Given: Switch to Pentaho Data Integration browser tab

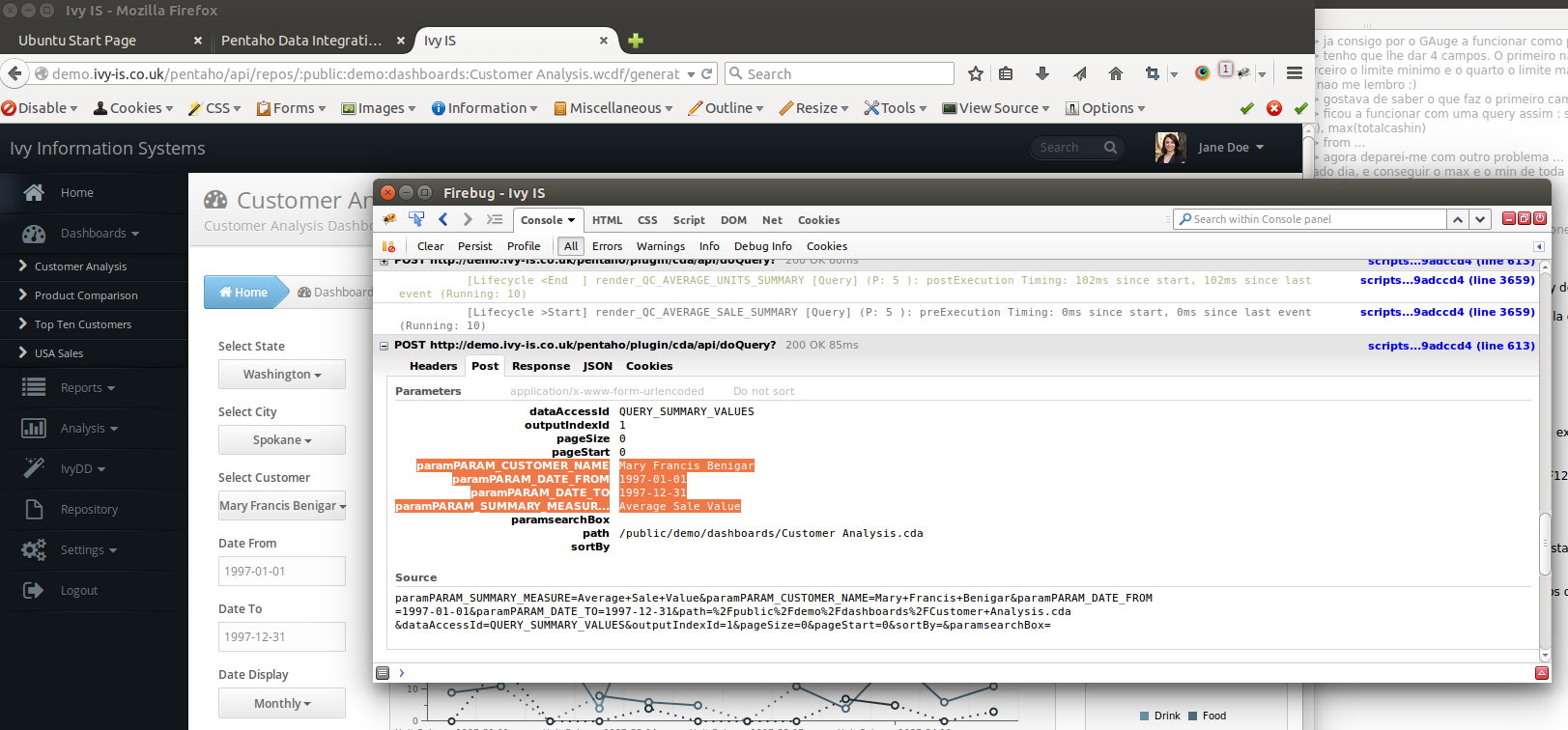Looking at the screenshot, I should tap(301, 41).
